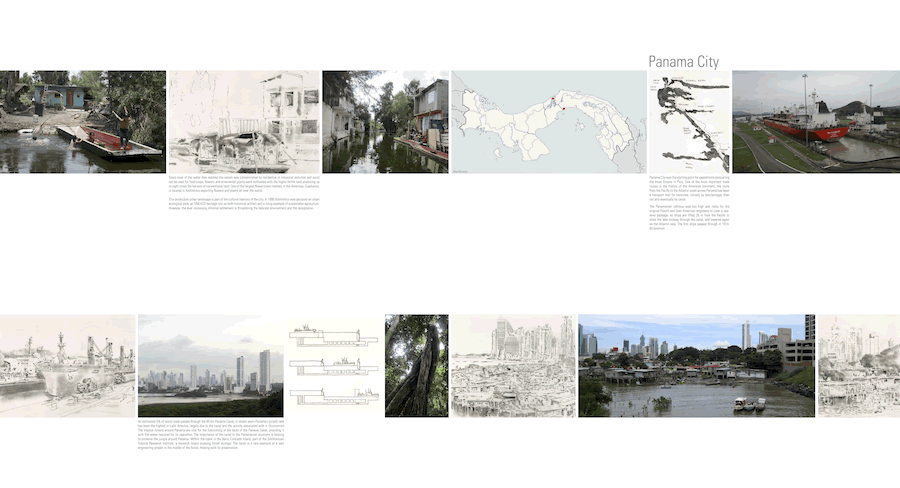This screenshot has width=900, height=488.
Task: Click the Panama country map
Action: click(548, 122)
